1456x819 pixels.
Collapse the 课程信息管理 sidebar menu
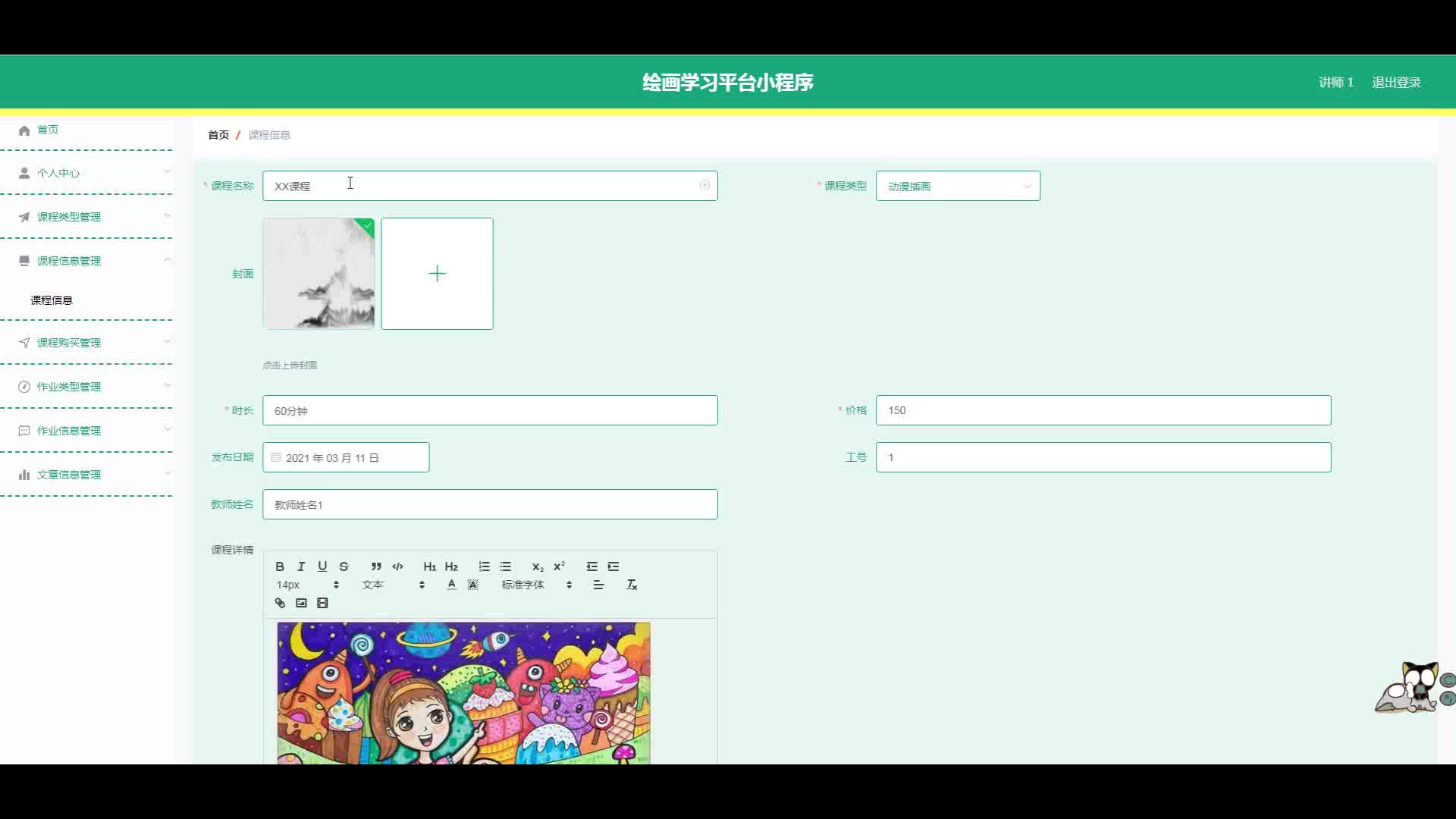(86, 261)
